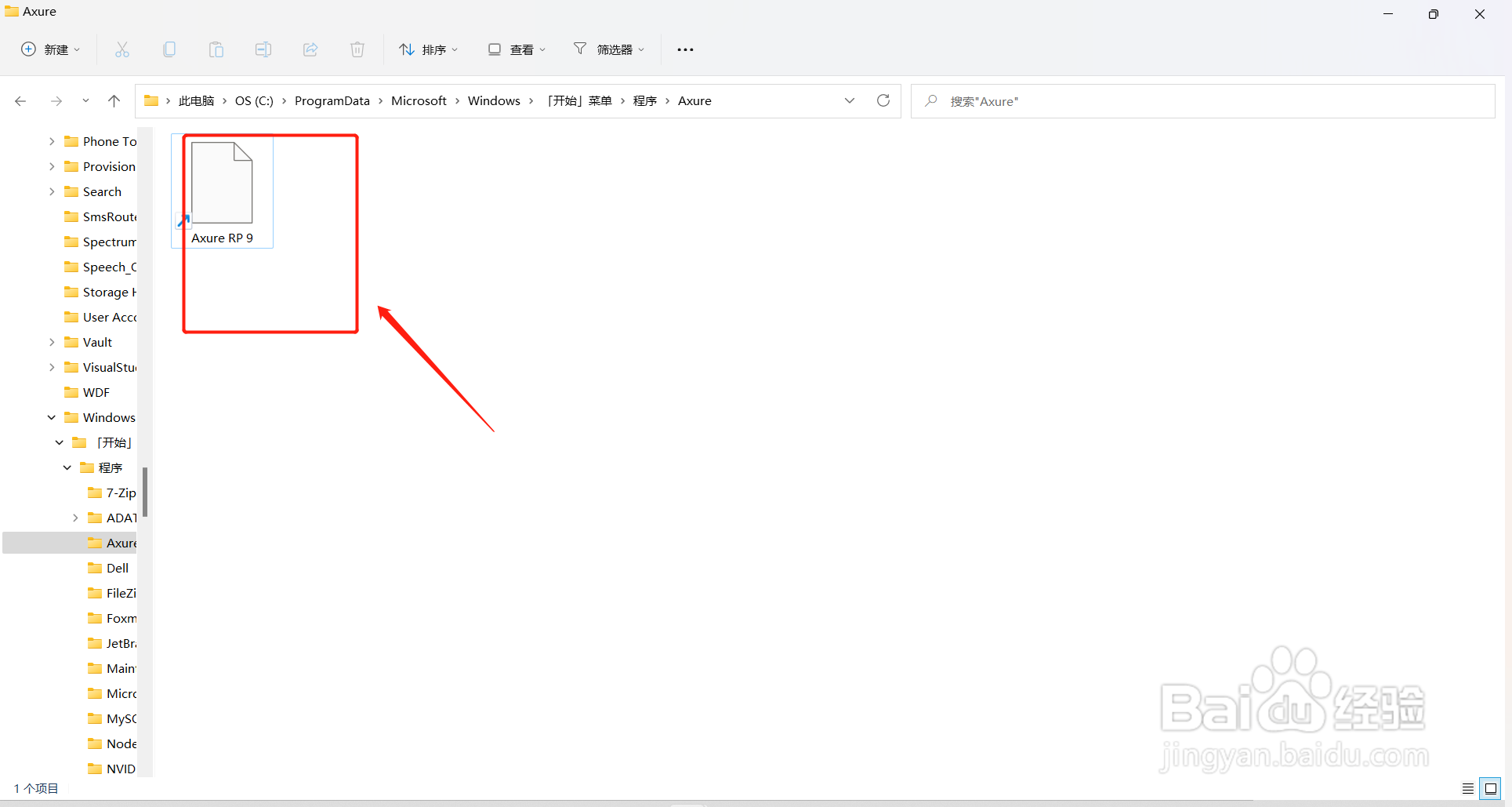Select the Axure RP 9 shortcut file
This screenshot has width=1512, height=807.
tap(223, 192)
